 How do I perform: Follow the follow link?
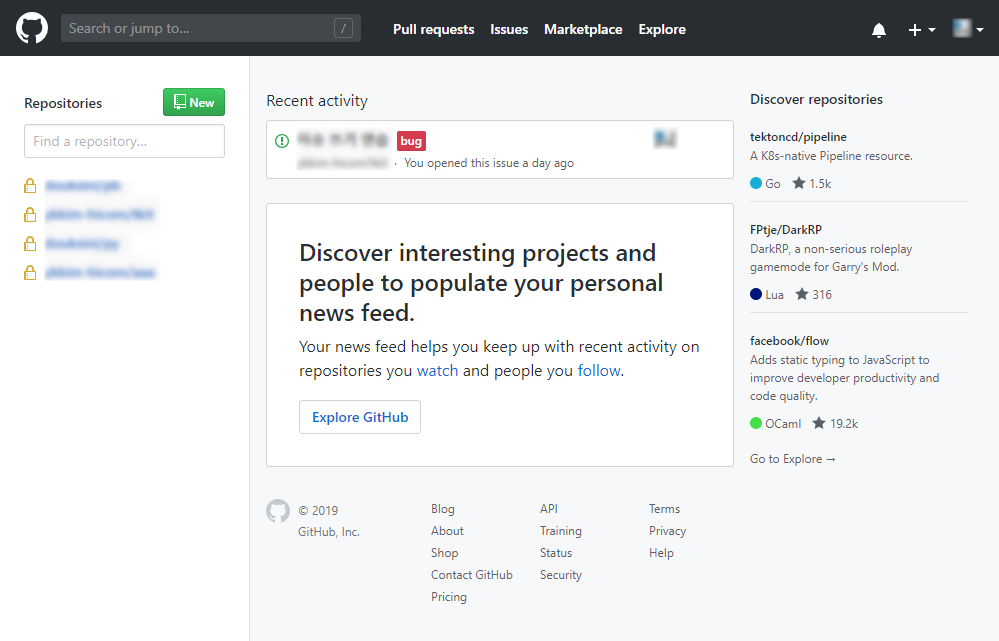pos(599,371)
